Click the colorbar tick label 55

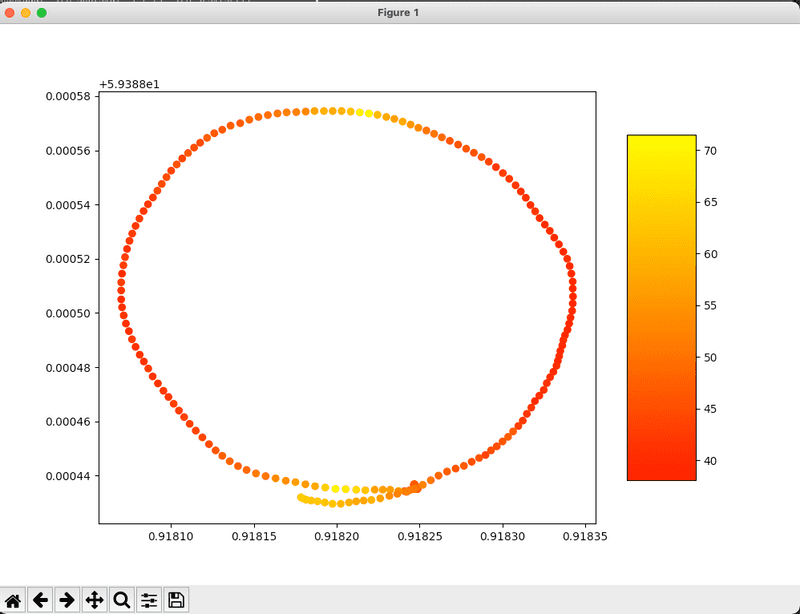[714, 305]
